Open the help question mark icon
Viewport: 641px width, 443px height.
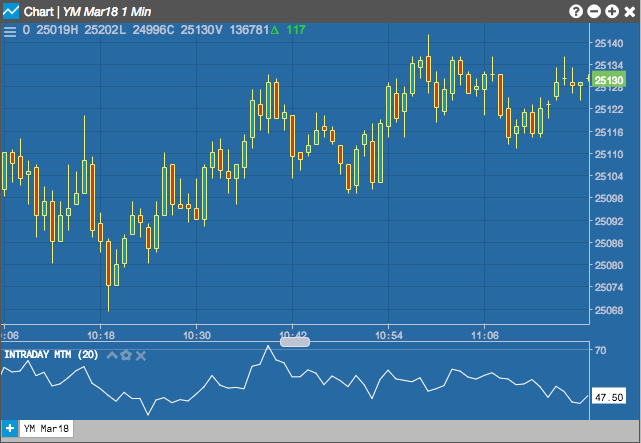(576, 11)
